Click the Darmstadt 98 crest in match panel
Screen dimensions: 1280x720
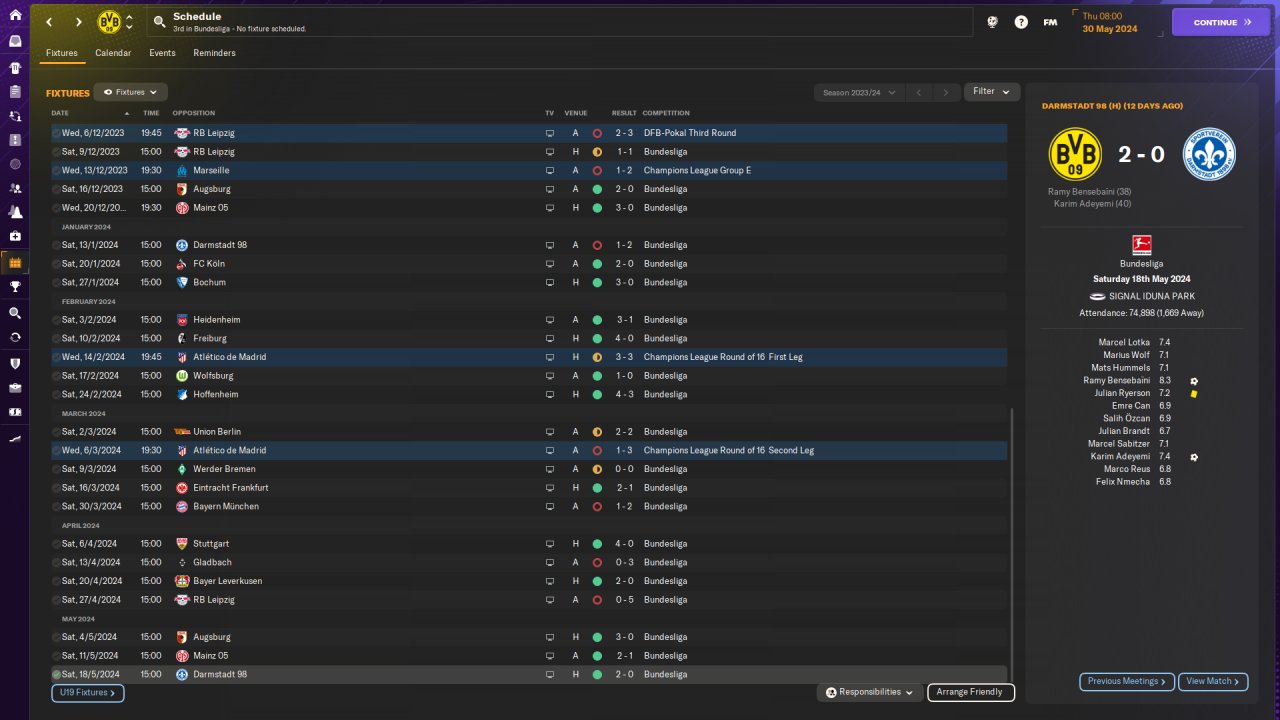point(1209,154)
